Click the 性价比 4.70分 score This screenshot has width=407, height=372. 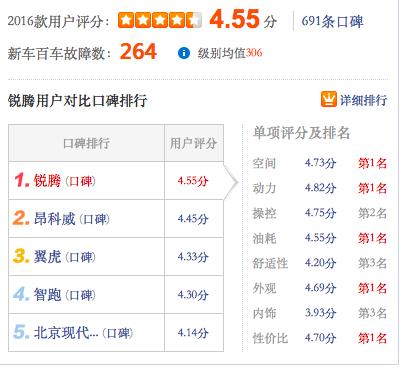(320, 338)
